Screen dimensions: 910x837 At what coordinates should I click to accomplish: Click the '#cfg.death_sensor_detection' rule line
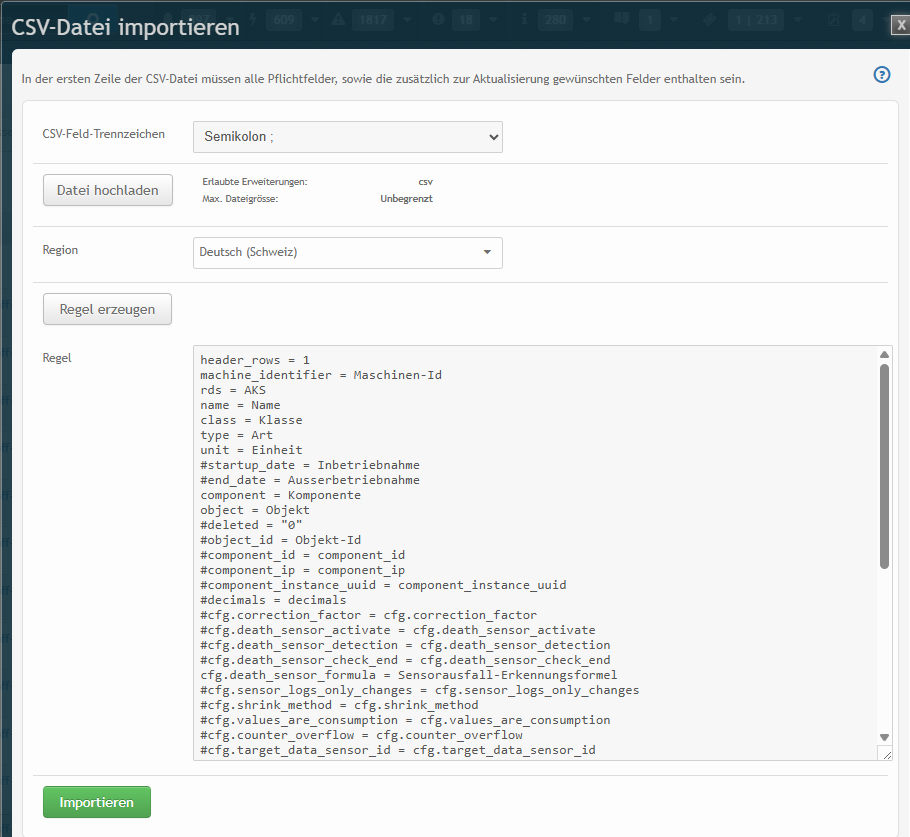point(405,645)
